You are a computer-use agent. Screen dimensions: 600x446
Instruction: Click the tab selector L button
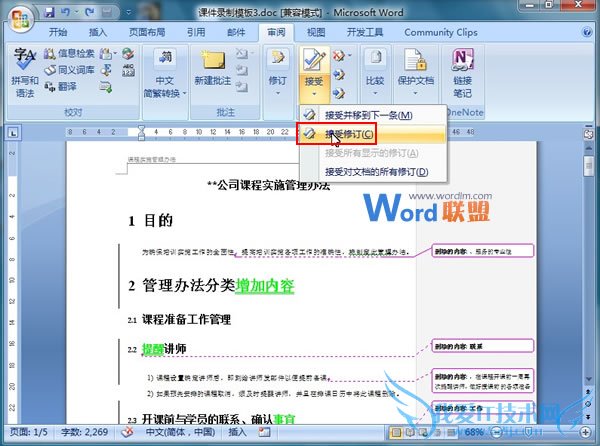(13, 133)
